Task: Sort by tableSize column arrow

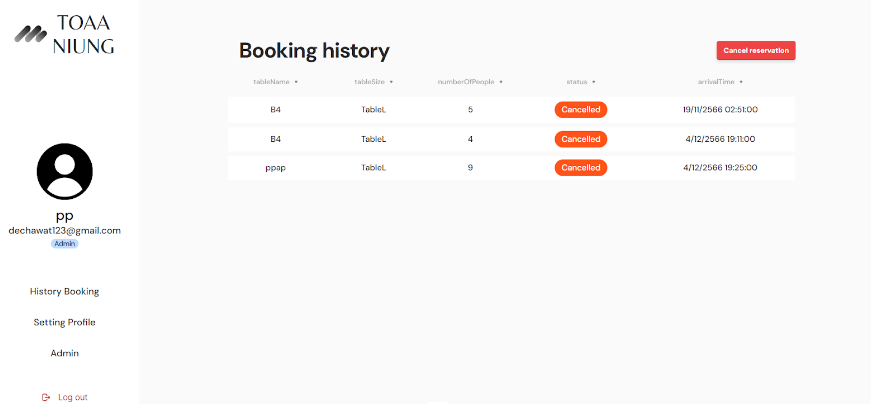Action: click(x=391, y=82)
